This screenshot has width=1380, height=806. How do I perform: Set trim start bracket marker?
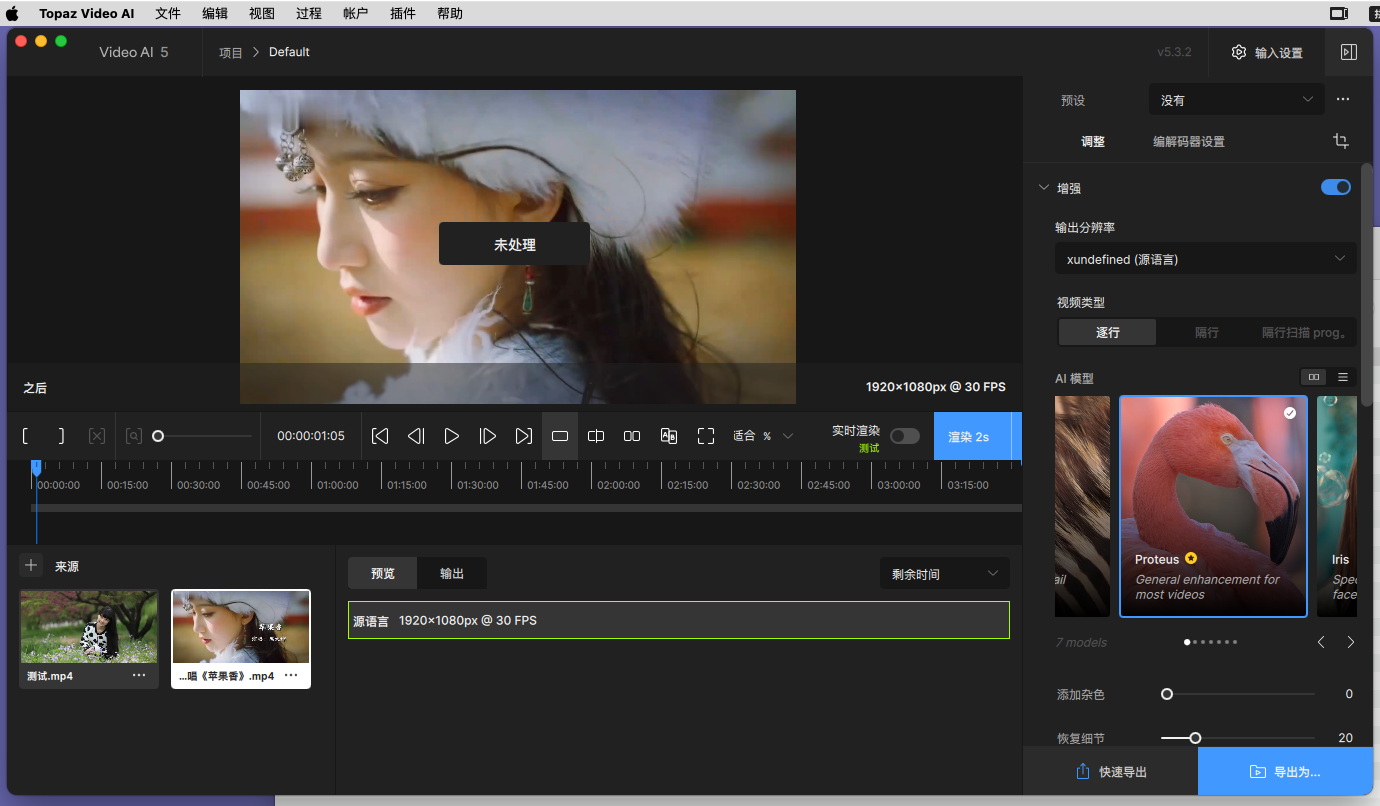pyautogui.click(x=26, y=436)
